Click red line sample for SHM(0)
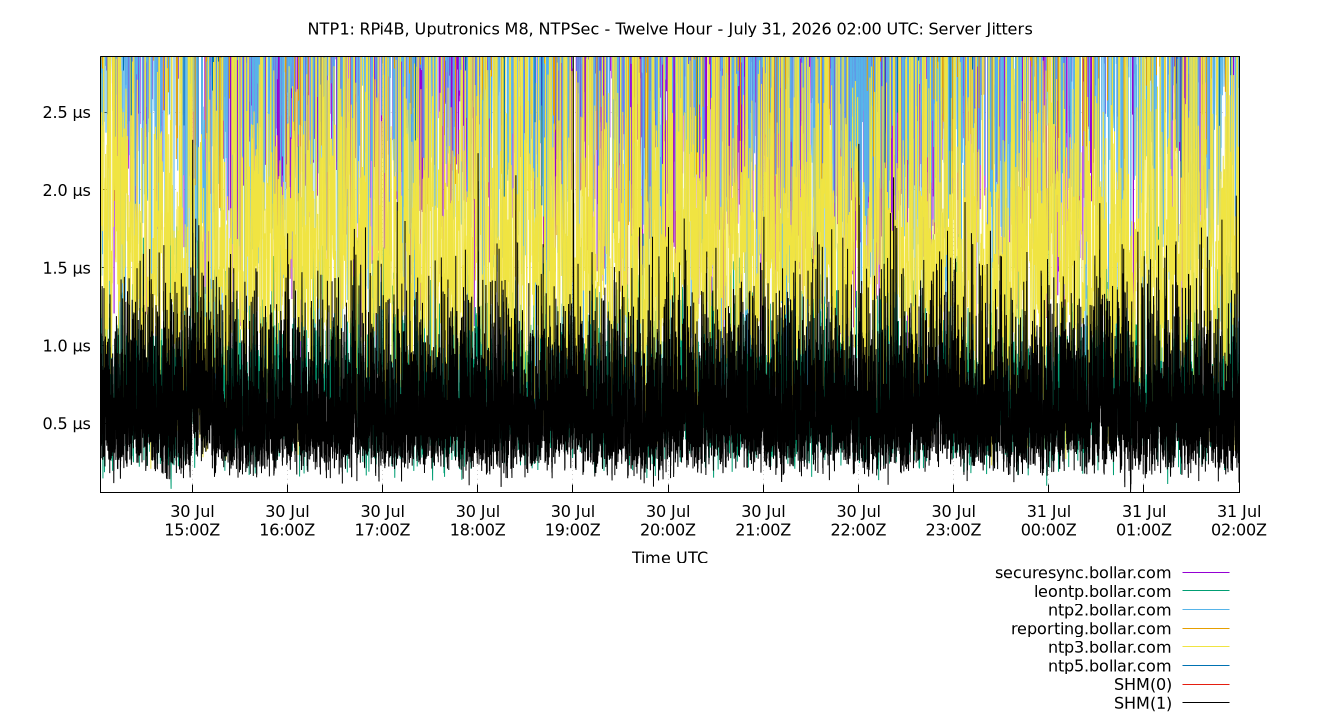1340x720 pixels. [x=1206, y=685]
